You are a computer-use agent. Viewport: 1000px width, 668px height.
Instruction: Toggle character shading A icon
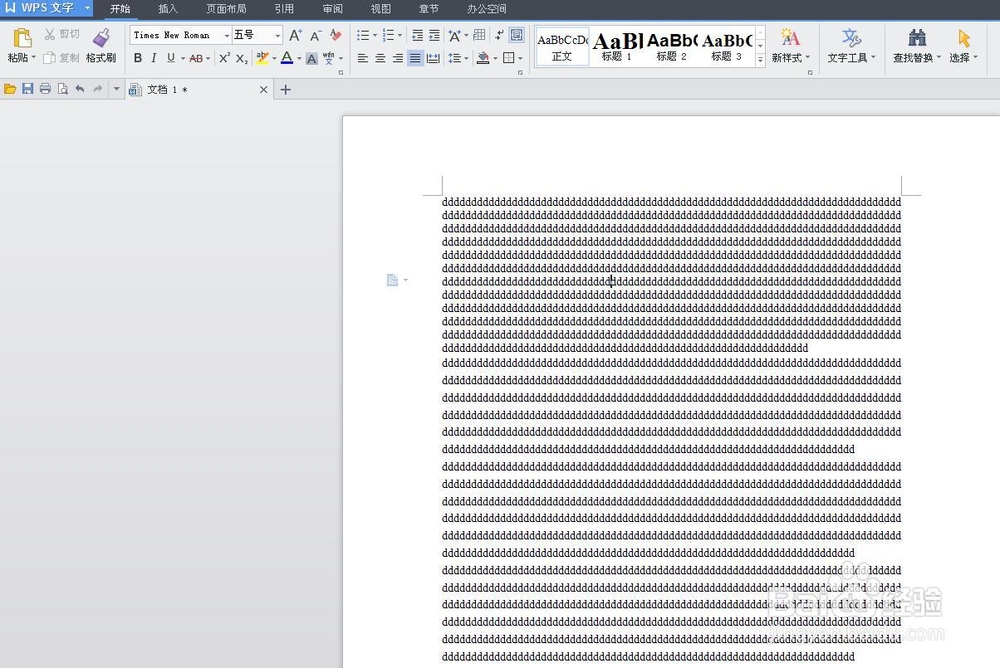(311, 59)
